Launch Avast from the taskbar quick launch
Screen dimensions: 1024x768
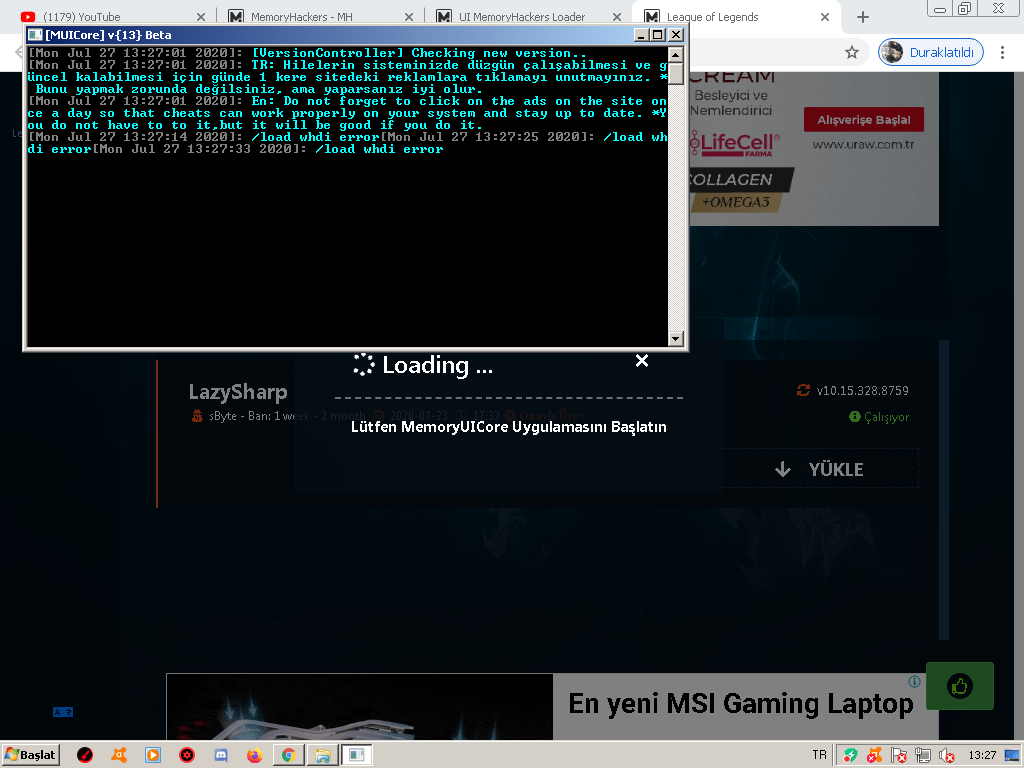pos(119,755)
